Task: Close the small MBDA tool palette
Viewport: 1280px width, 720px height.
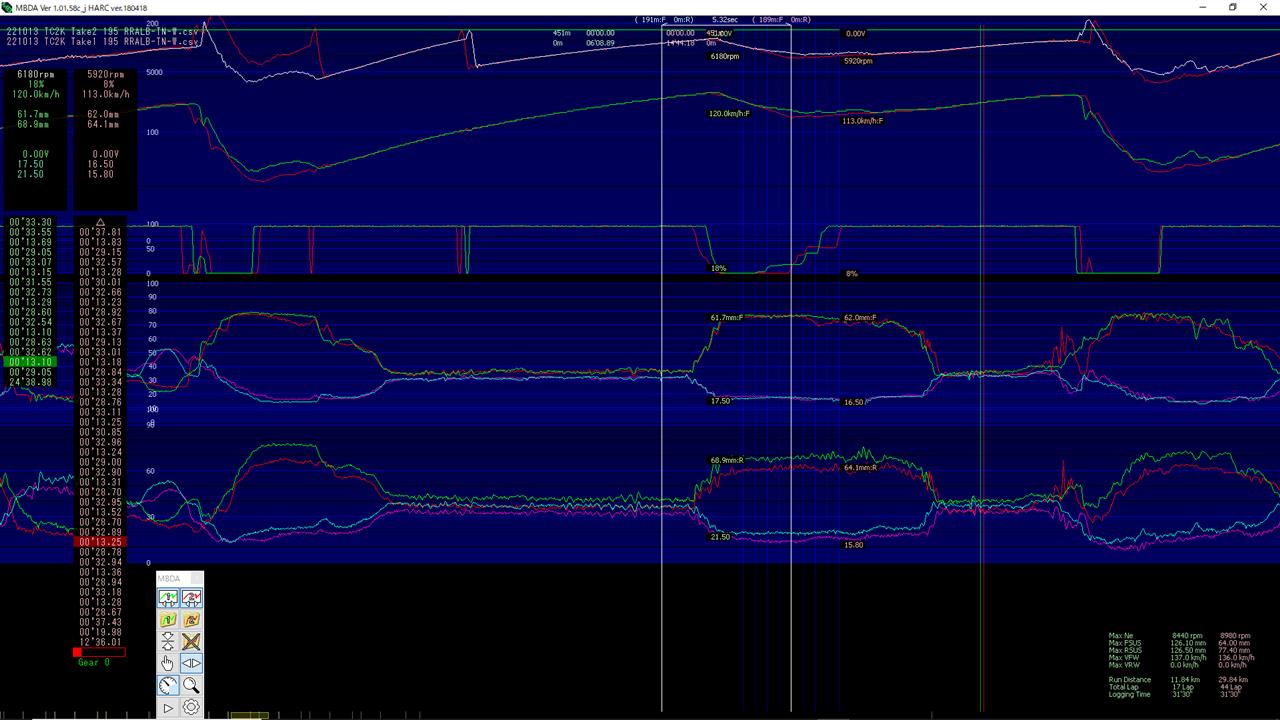Action: pos(197,578)
